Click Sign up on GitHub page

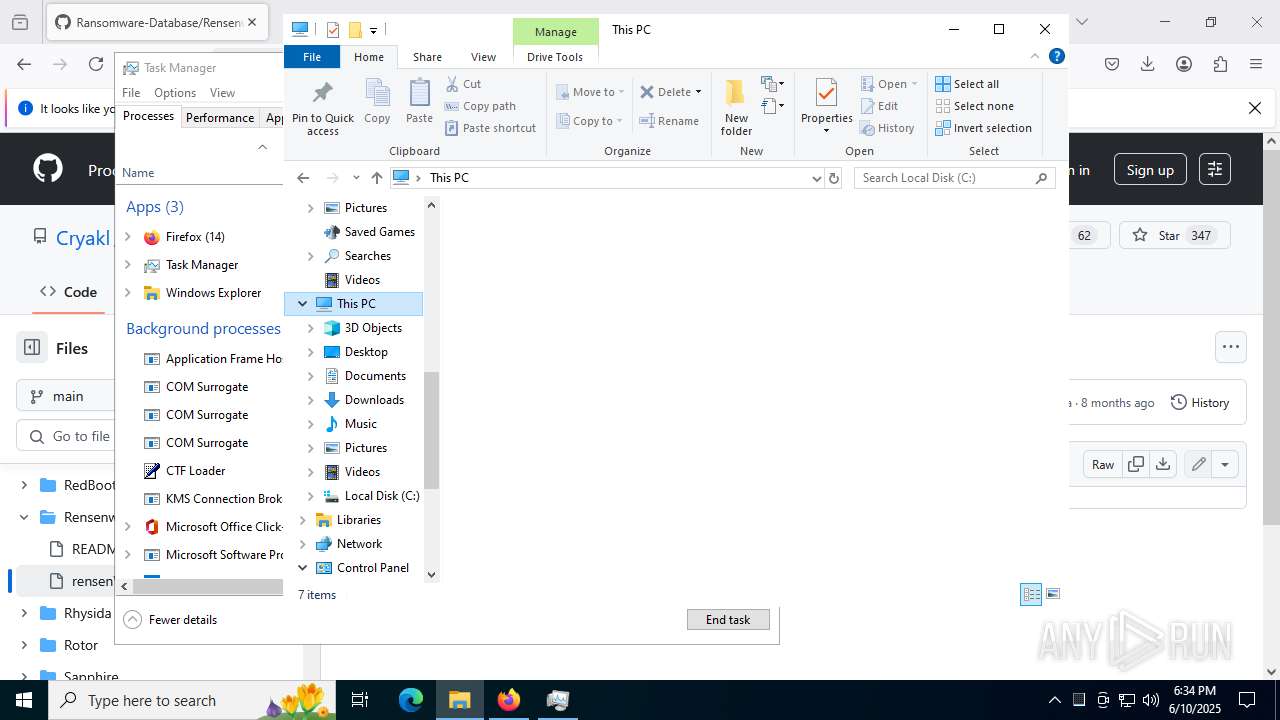1150,170
